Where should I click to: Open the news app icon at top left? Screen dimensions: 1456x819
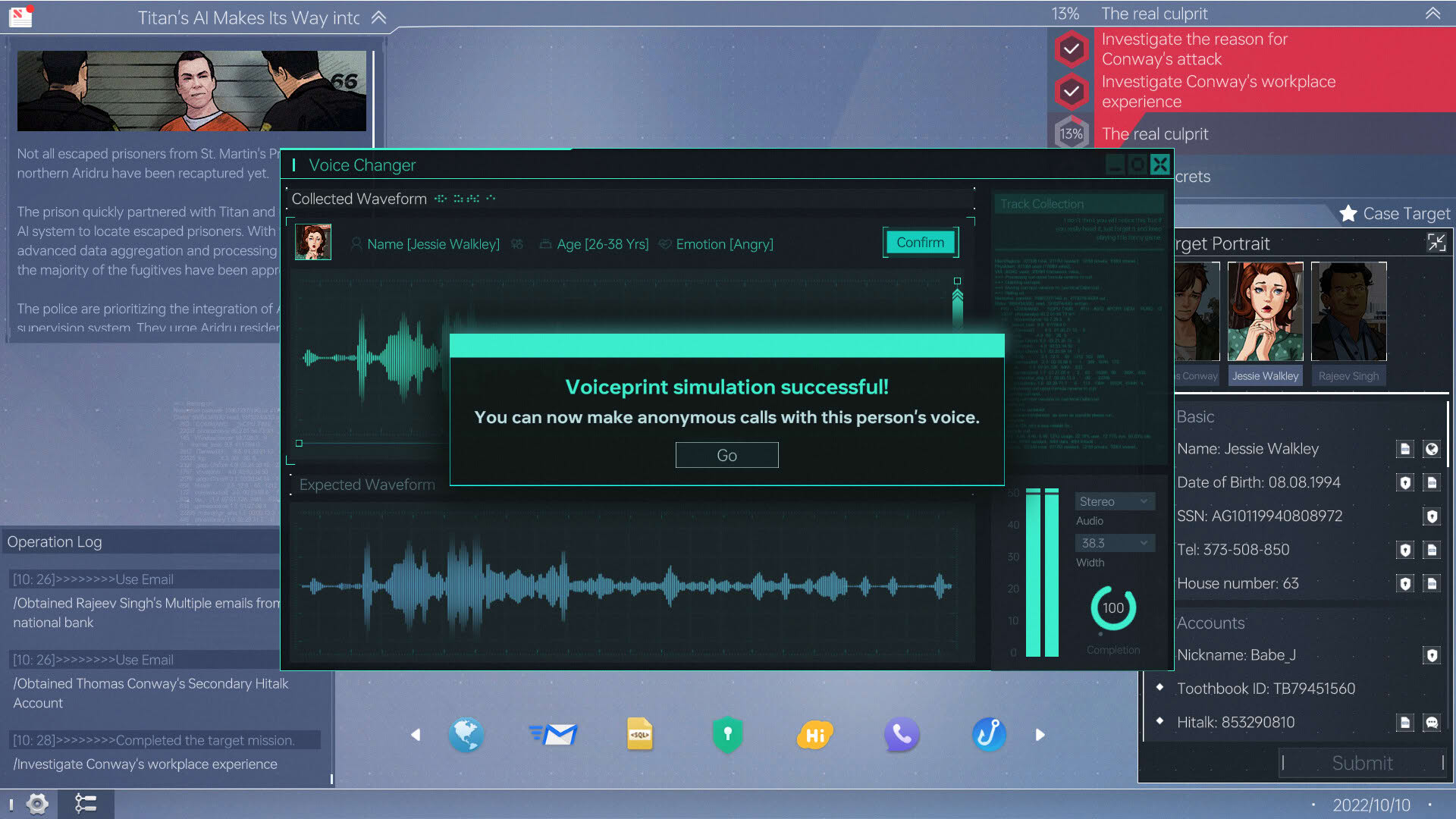(x=20, y=16)
